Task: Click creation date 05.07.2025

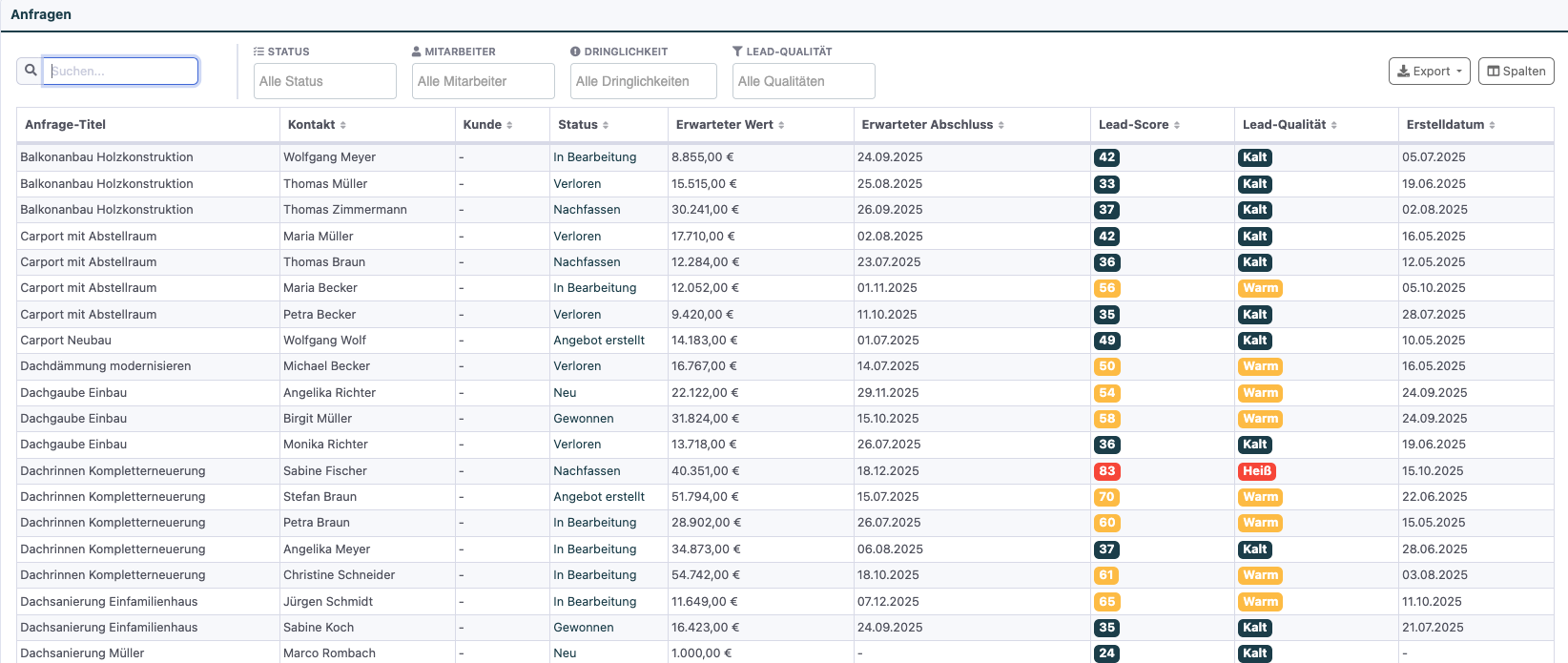Action: [1434, 157]
